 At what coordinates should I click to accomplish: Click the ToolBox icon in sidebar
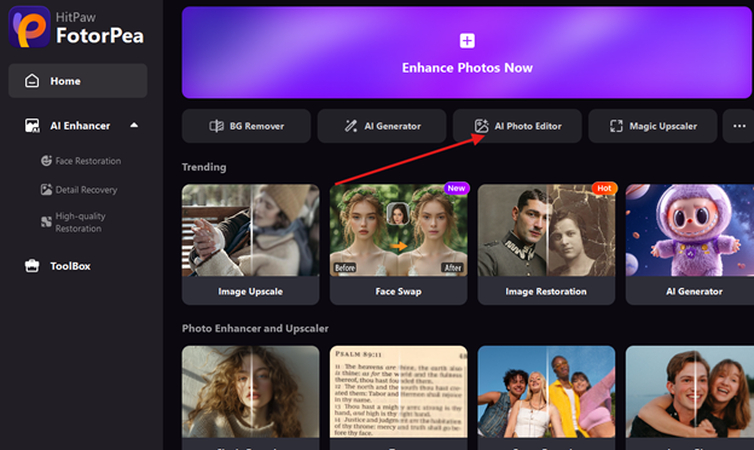[32, 266]
